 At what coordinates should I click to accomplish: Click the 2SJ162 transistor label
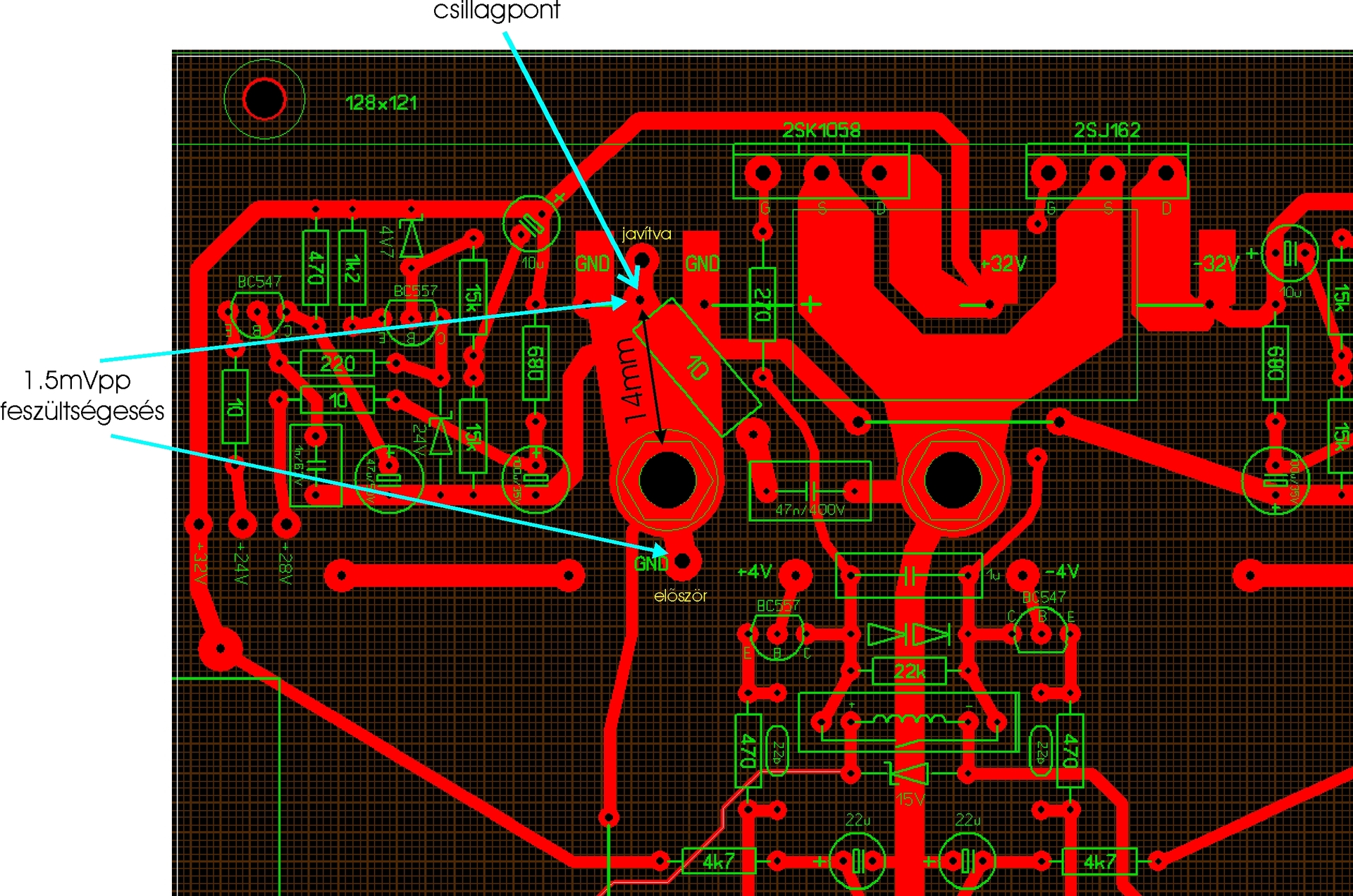1107,130
